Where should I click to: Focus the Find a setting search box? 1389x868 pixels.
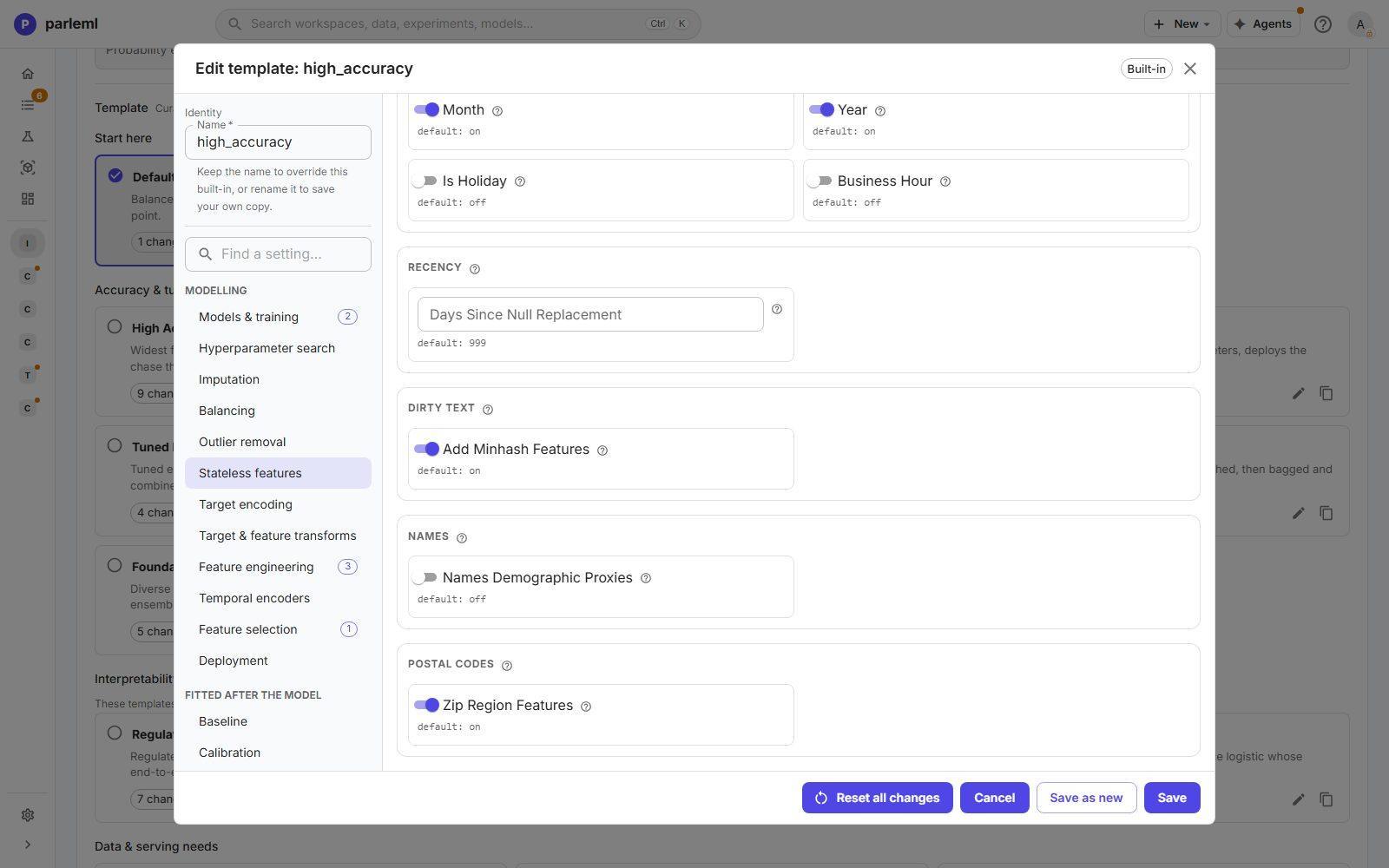278,254
